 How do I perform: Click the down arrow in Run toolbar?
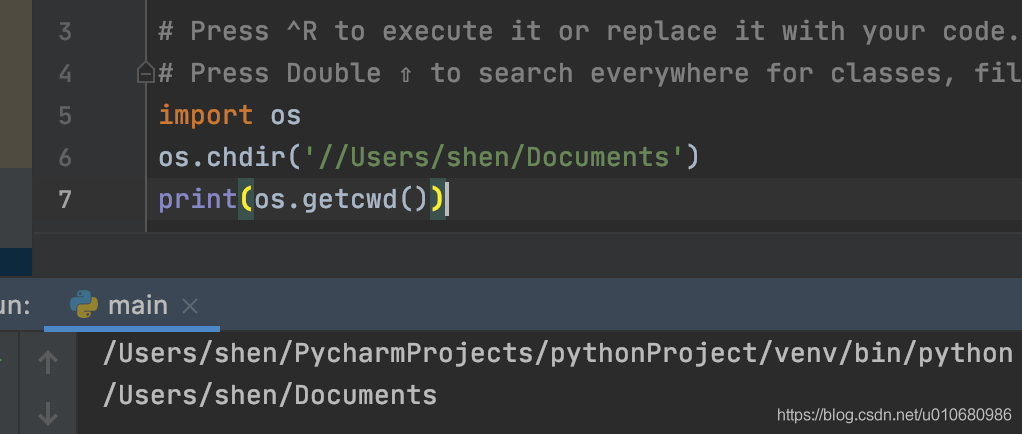[47, 412]
